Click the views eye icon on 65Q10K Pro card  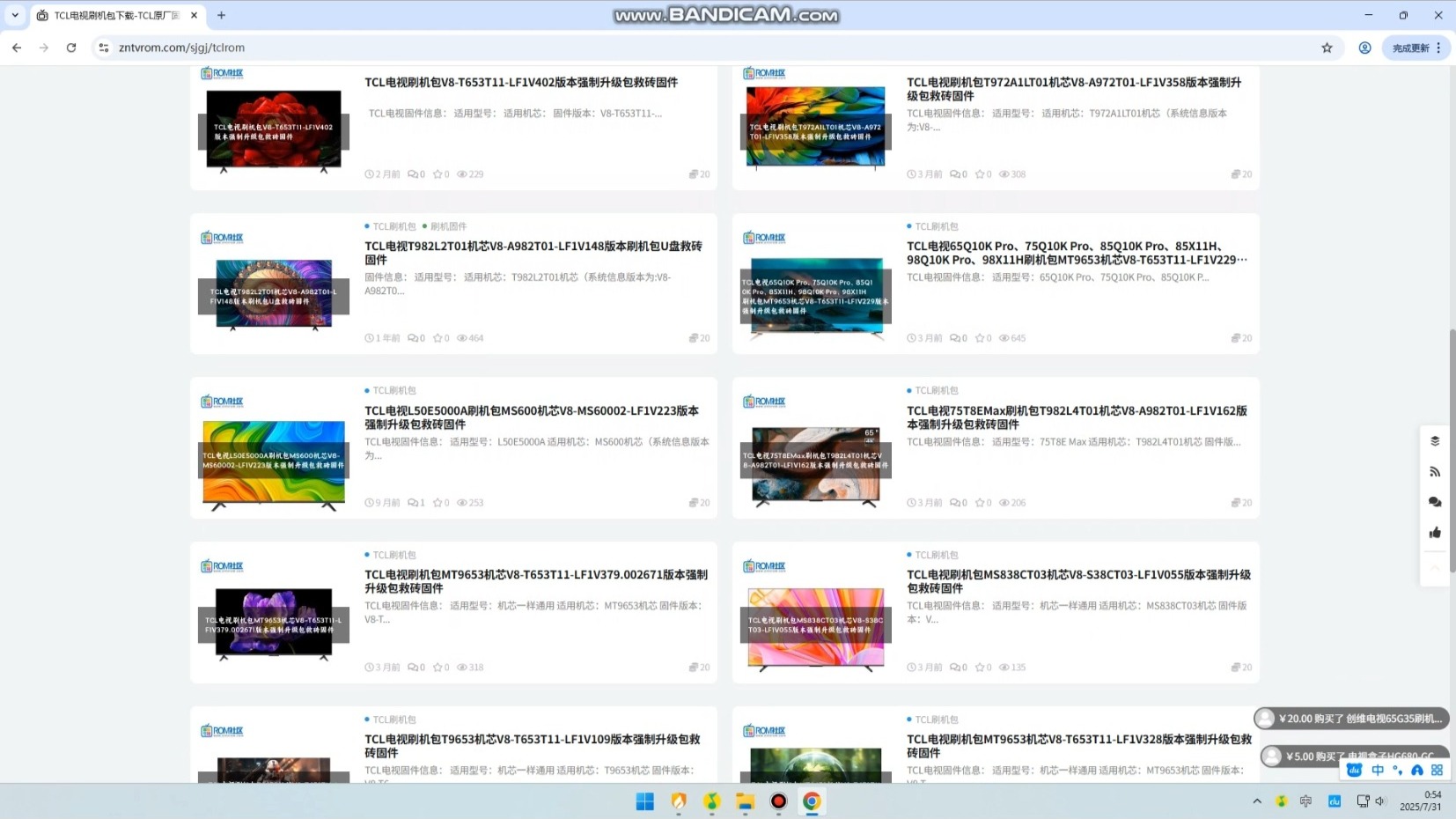[1004, 338]
